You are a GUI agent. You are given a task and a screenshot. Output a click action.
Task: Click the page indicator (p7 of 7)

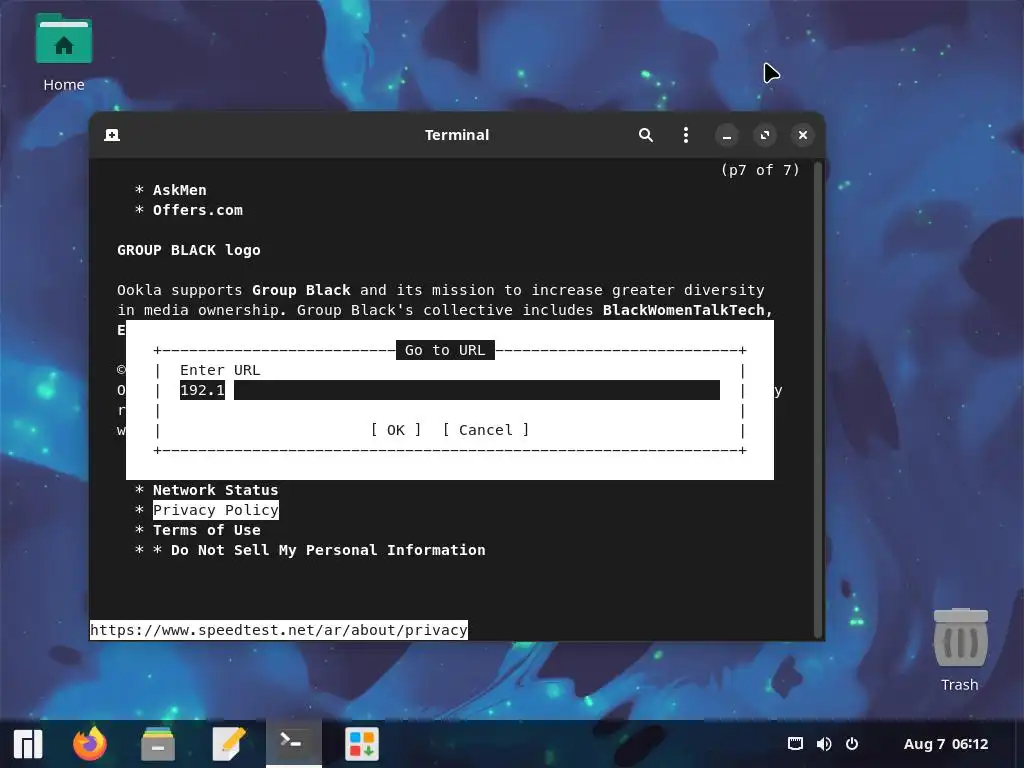tap(760, 170)
